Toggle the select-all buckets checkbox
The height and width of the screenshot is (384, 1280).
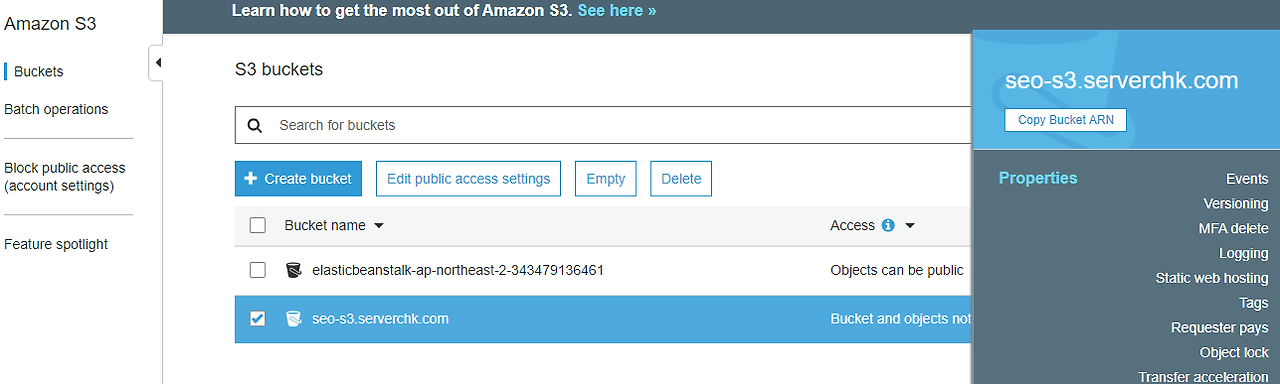coord(257,226)
